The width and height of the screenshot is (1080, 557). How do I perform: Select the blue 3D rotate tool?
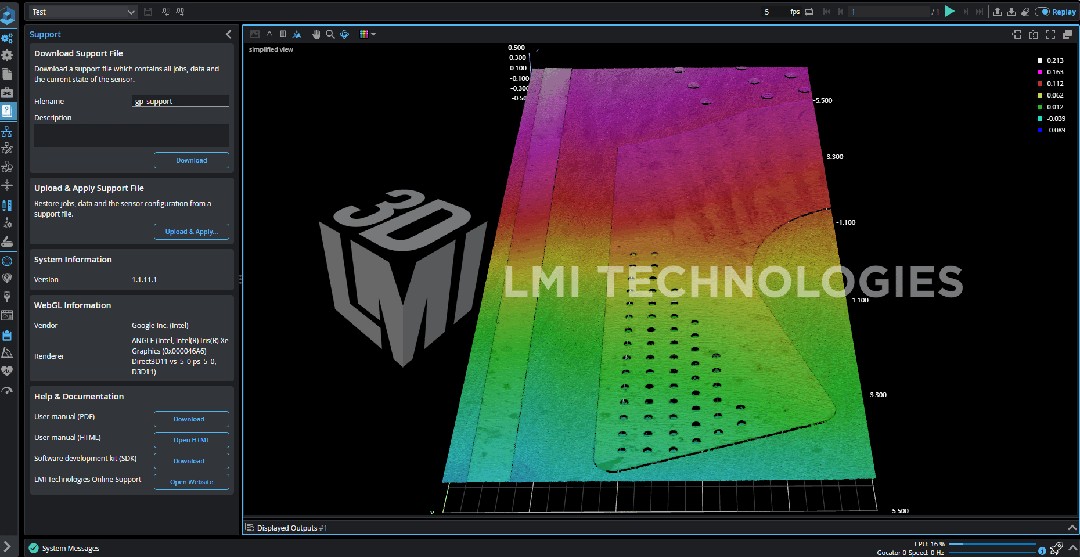(x=344, y=34)
